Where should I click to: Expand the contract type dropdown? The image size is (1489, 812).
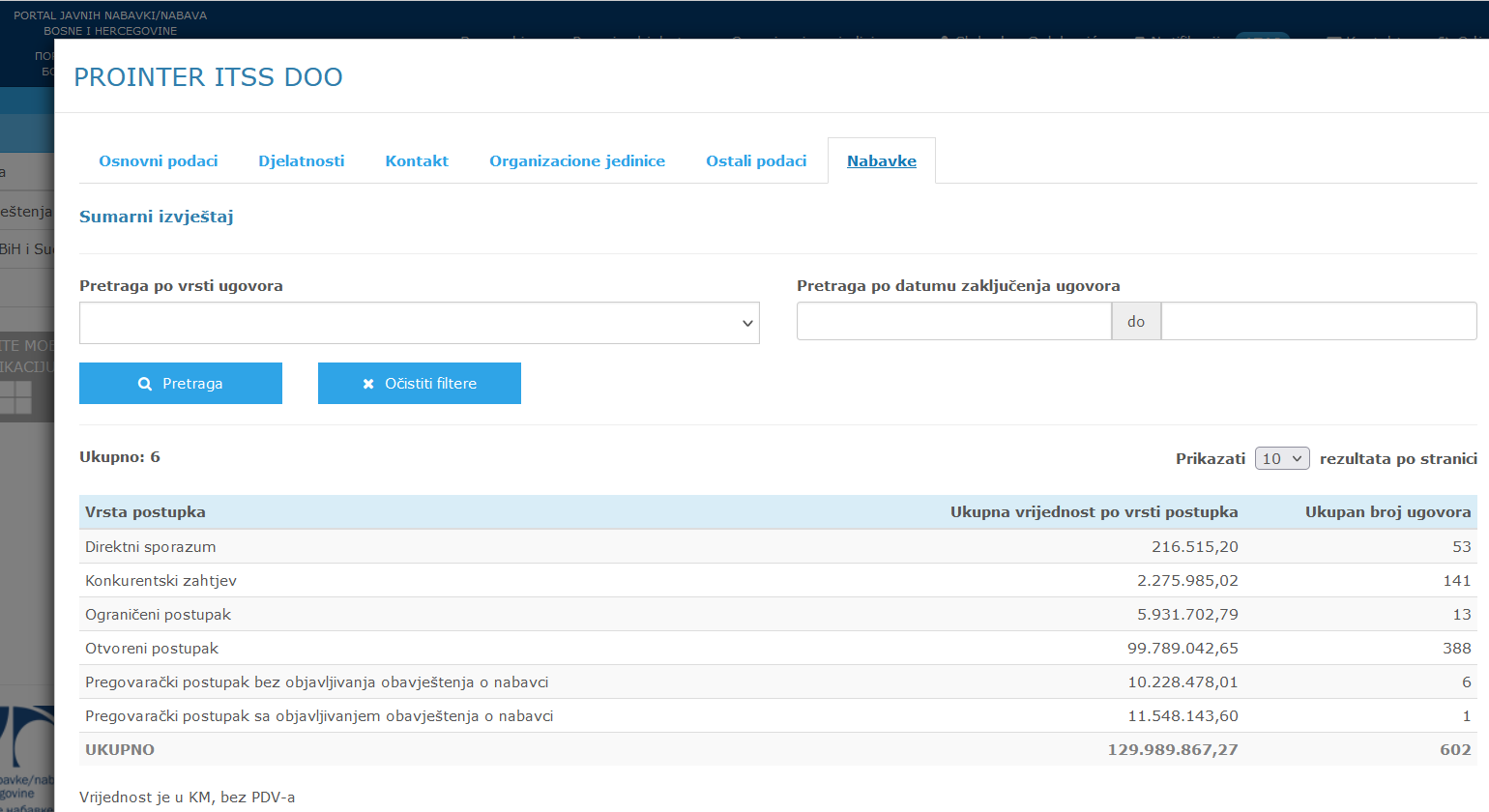point(420,323)
